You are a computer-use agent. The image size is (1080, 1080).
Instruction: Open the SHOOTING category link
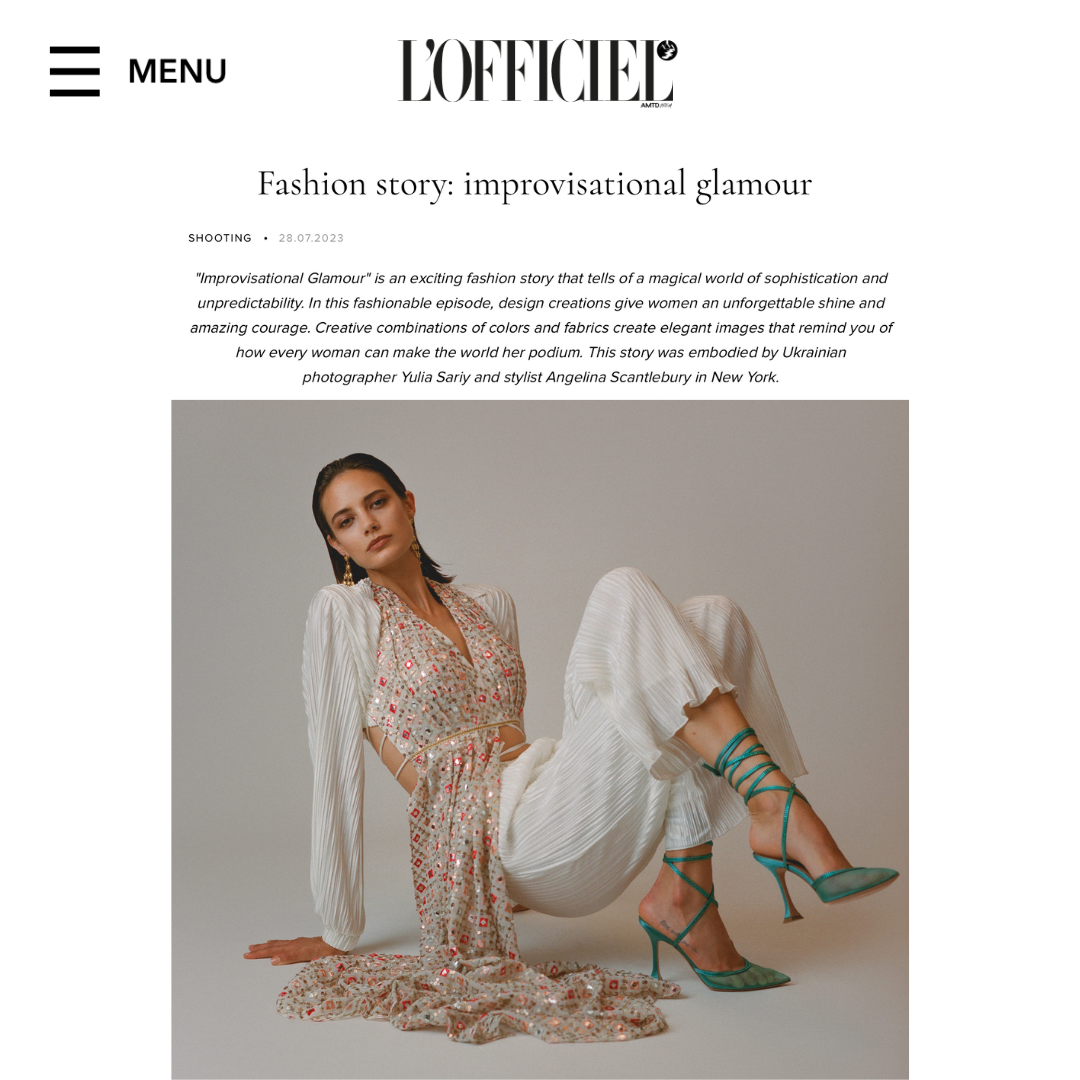pyautogui.click(x=220, y=238)
